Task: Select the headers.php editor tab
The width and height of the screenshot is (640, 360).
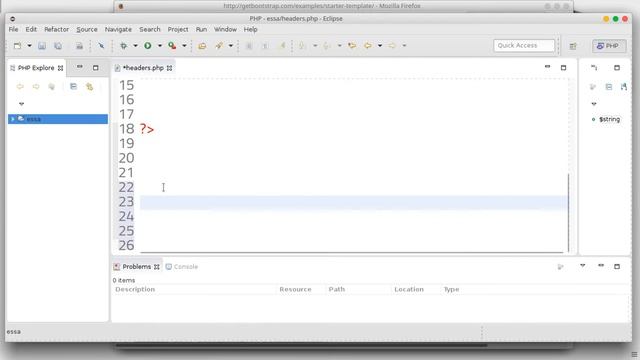Action: click(x=143, y=68)
